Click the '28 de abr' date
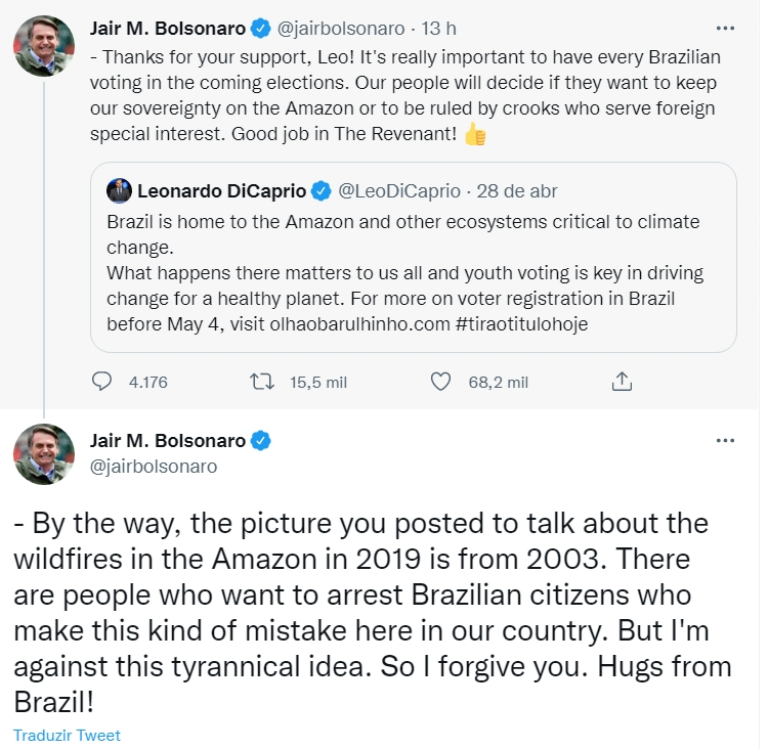The height and width of the screenshot is (749, 768). click(519, 190)
